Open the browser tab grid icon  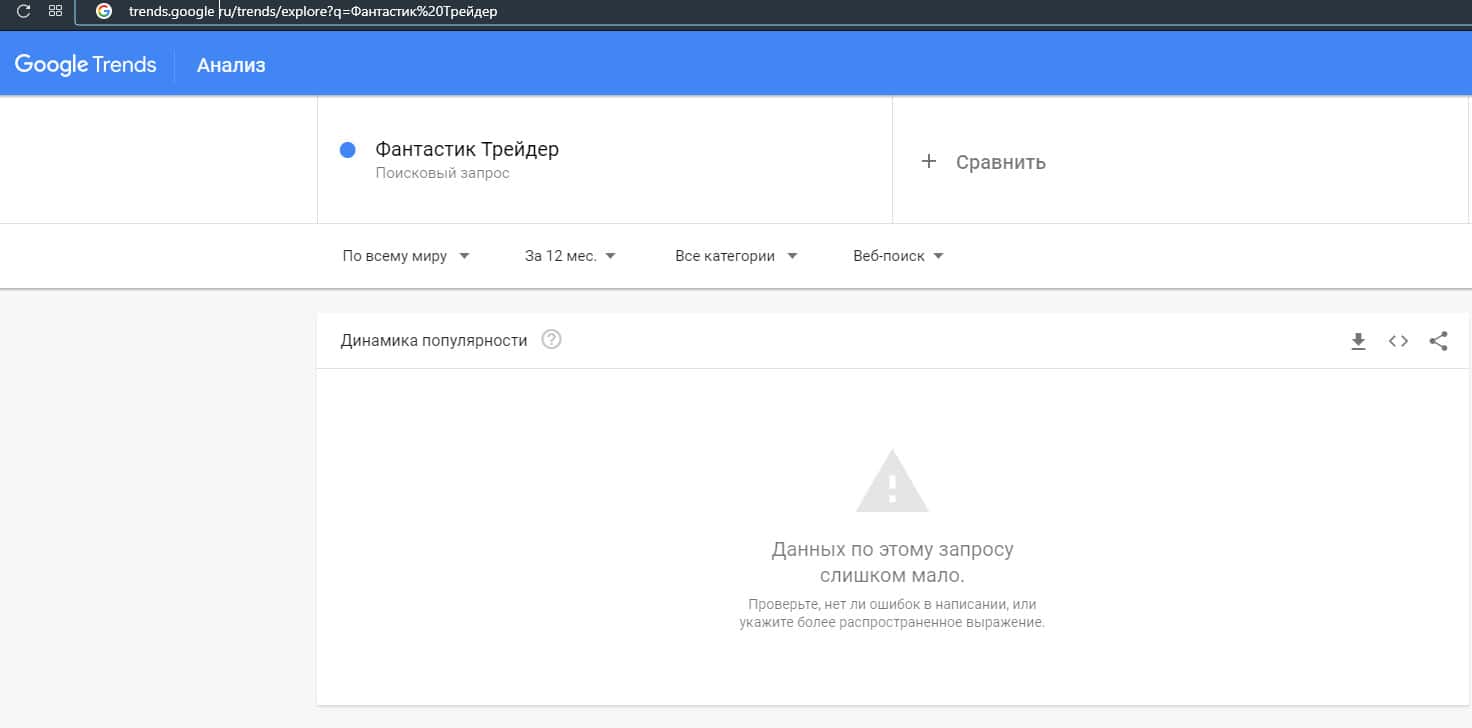click(56, 11)
